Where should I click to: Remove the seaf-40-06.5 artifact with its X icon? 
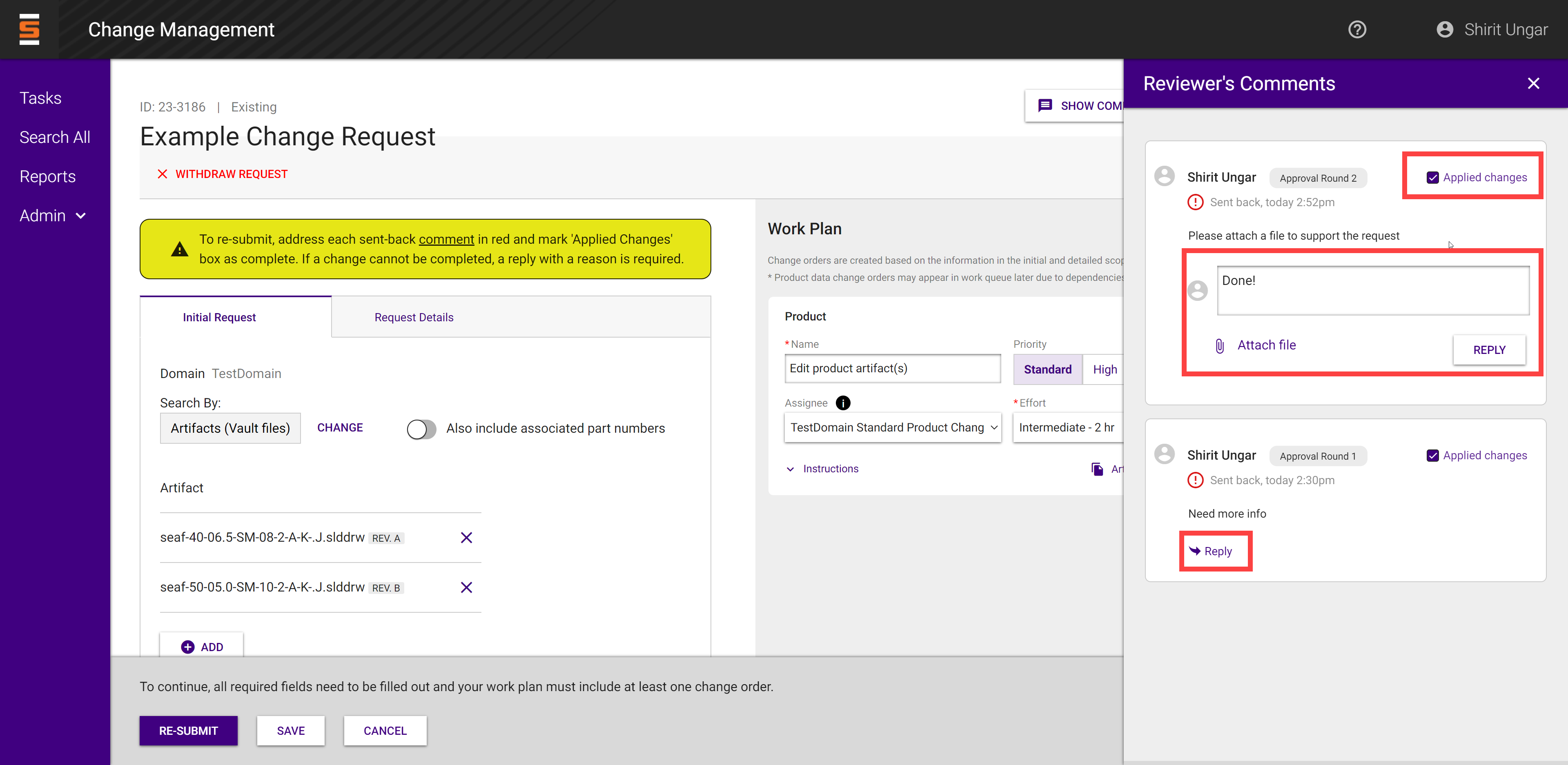(466, 537)
